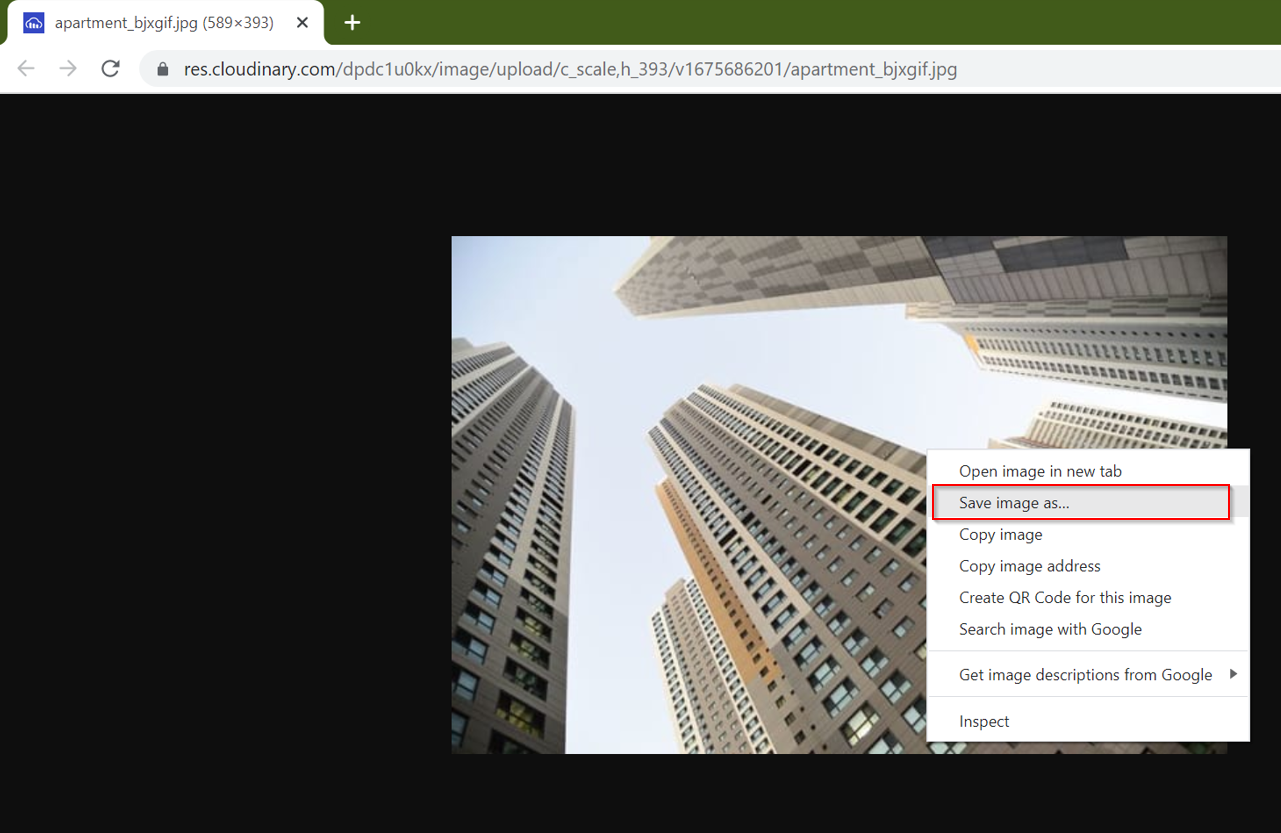Open a new tab with plus button
Viewport: 1281px width, 833px height.
pos(352,22)
